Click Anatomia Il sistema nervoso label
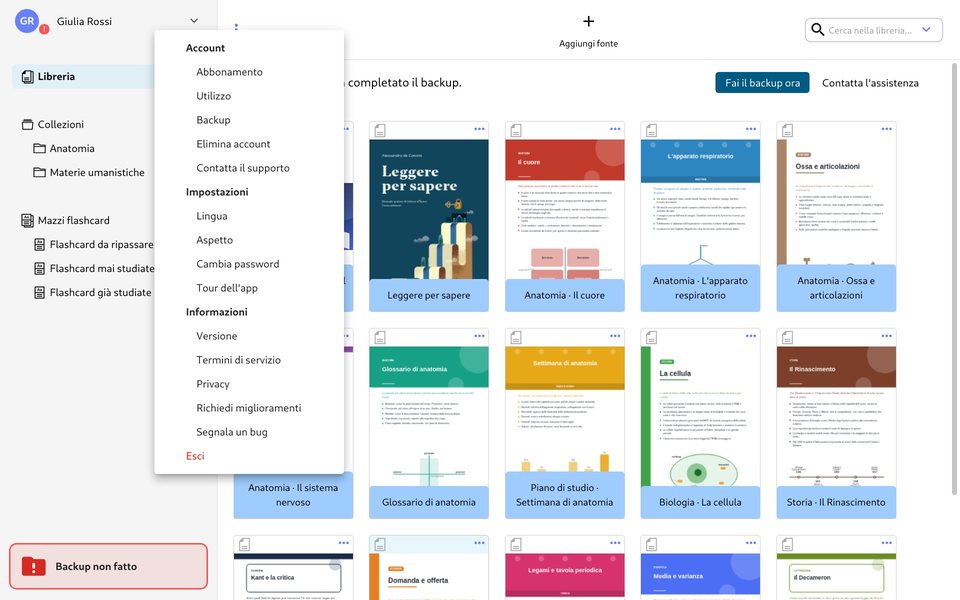Image resolution: width=960 pixels, height=600 pixels. (x=293, y=495)
